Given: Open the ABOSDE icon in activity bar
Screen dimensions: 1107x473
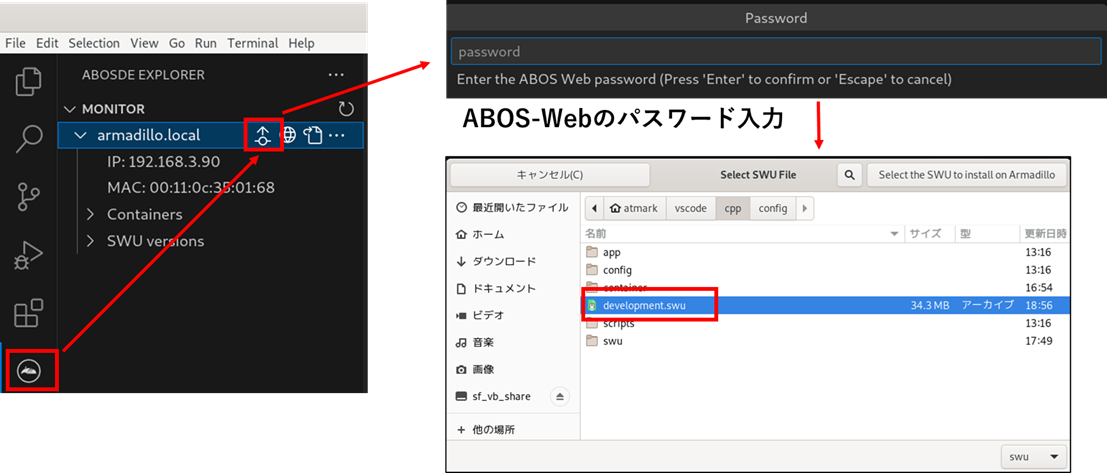Looking at the screenshot, I should [x=30, y=371].
